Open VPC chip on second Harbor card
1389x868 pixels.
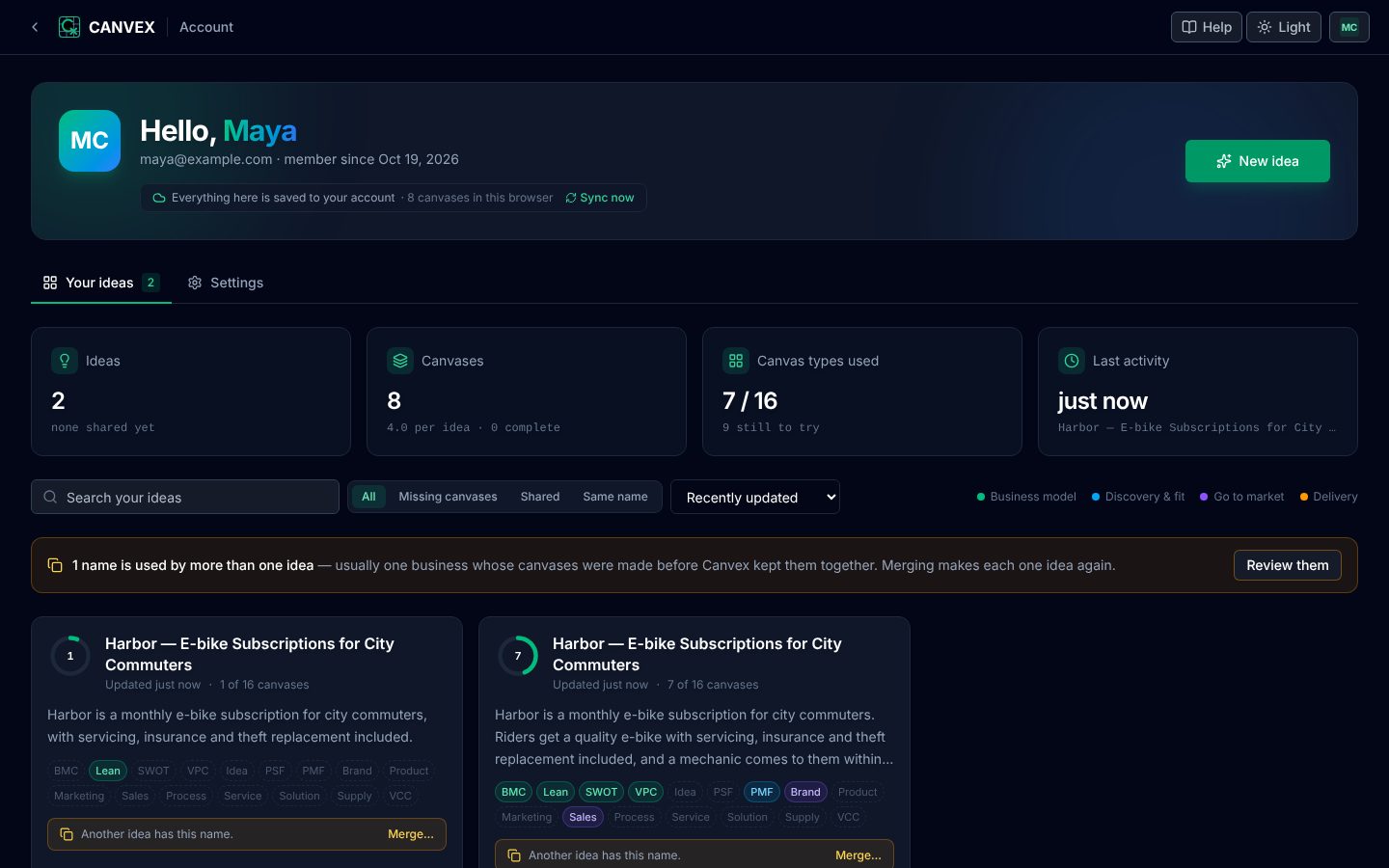click(646, 792)
